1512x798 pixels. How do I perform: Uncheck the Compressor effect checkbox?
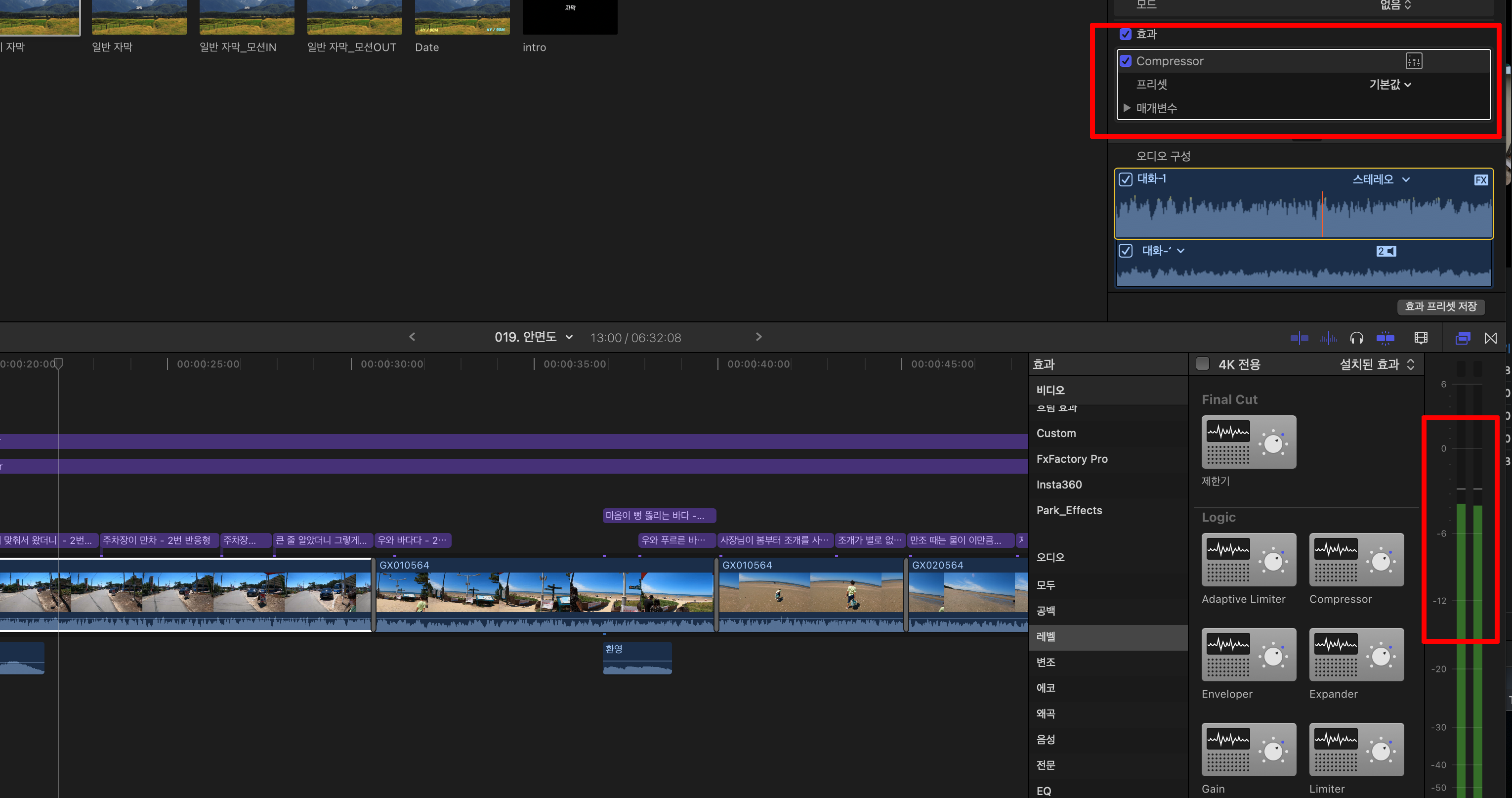point(1125,61)
